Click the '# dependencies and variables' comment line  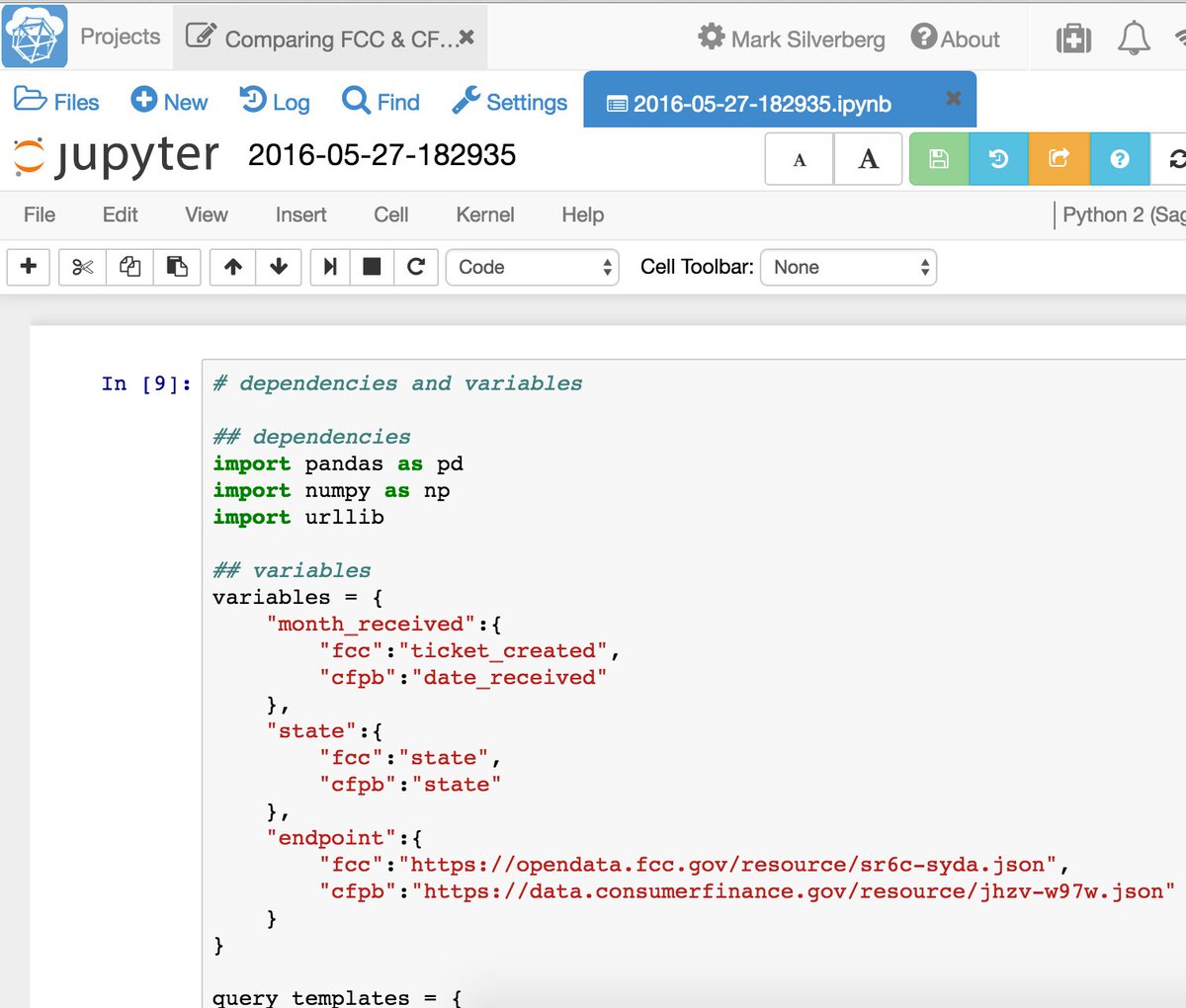[397, 383]
